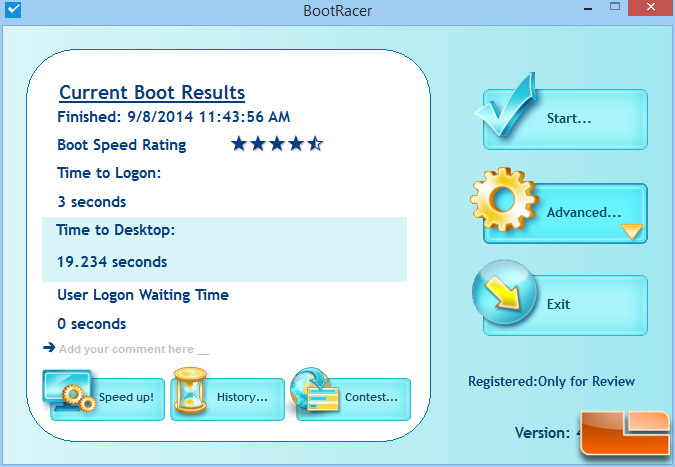Click the globe Contest icon

[x=314, y=389]
